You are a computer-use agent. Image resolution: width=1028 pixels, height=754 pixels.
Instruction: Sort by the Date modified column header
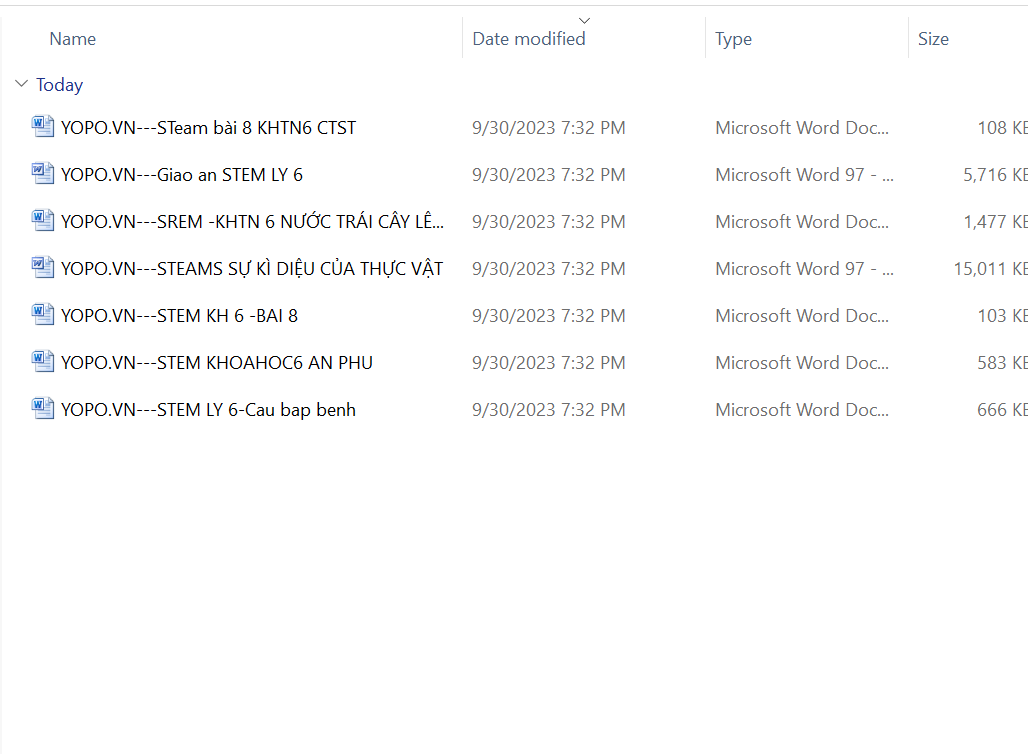tap(529, 39)
